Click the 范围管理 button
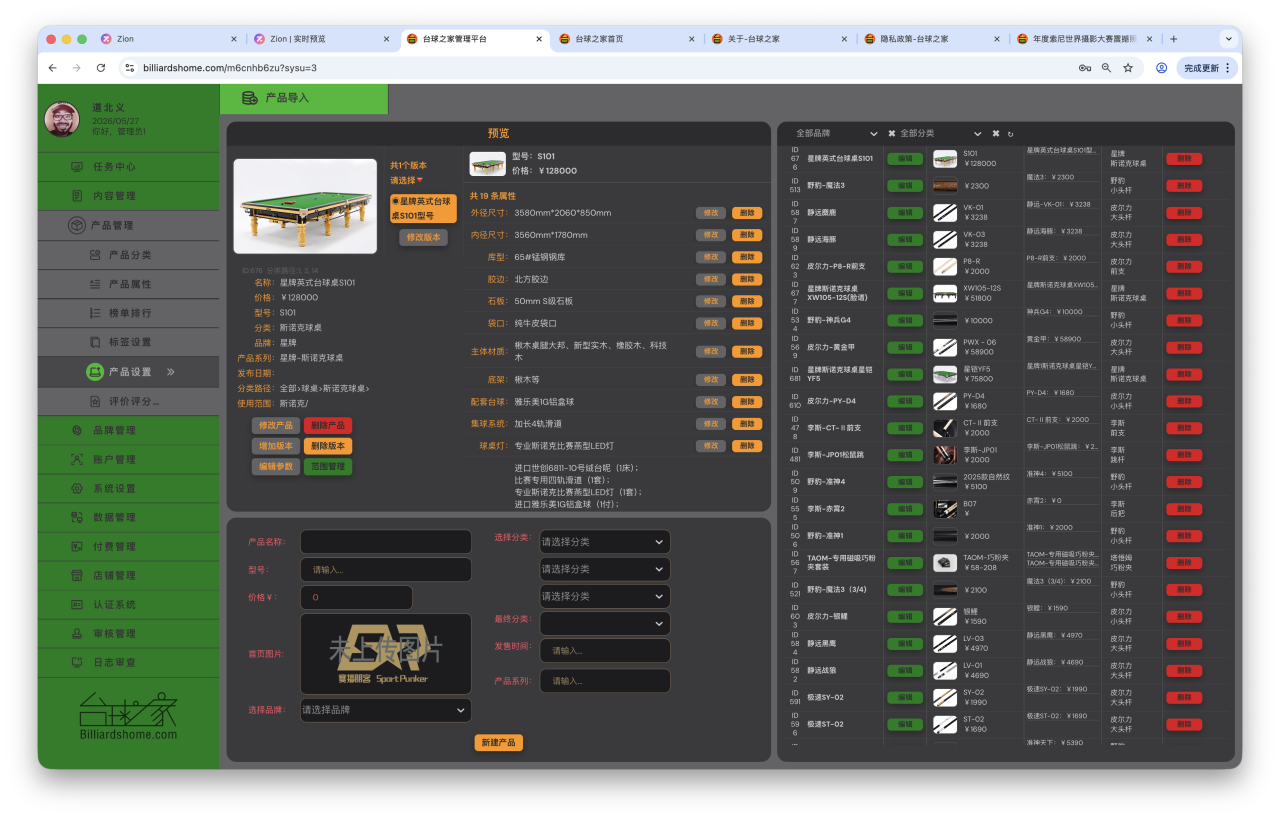Viewport: 1280px width, 819px height. [x=328, y=467]
